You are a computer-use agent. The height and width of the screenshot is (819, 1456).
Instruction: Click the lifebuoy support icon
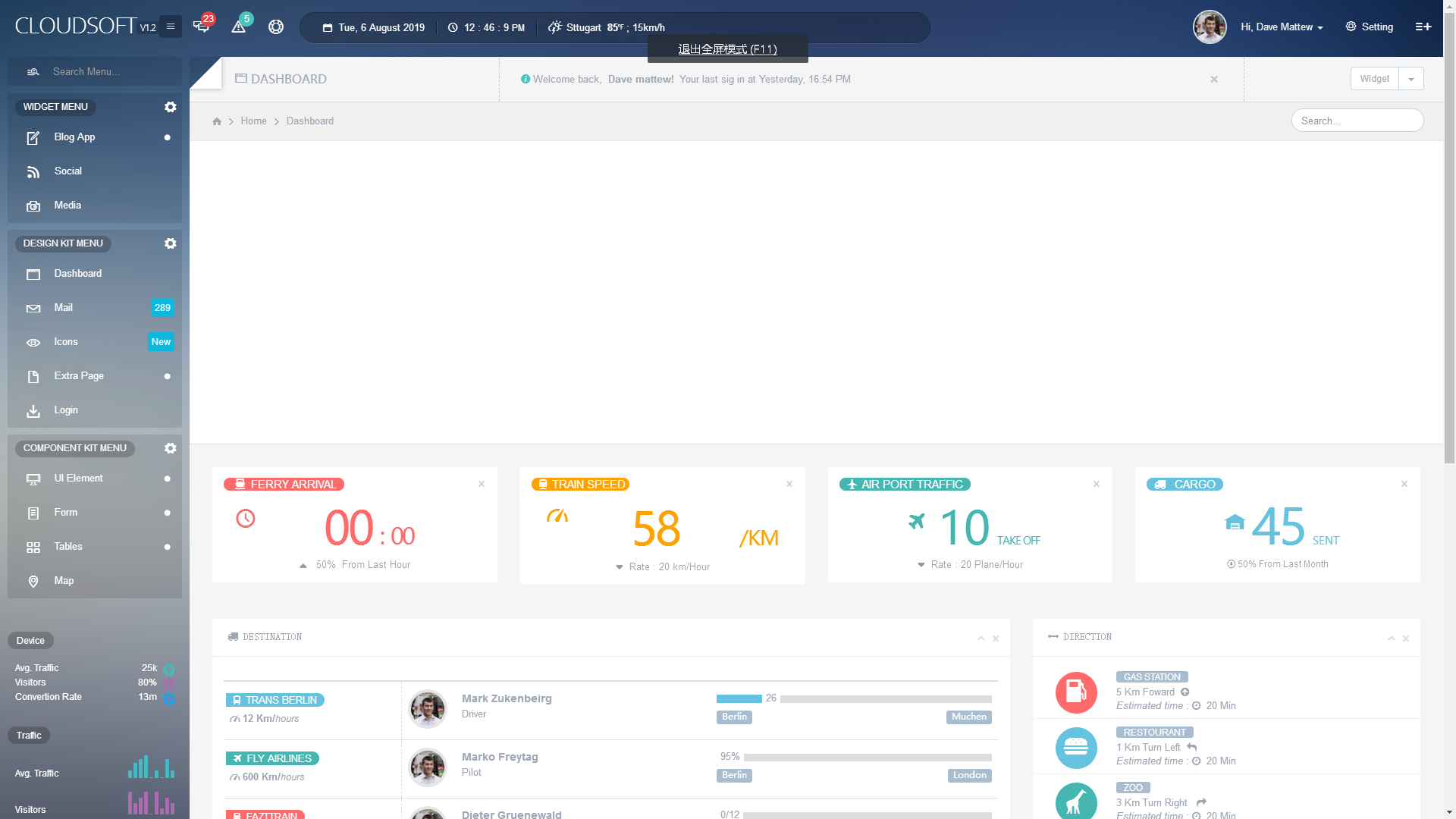[276, 27]
